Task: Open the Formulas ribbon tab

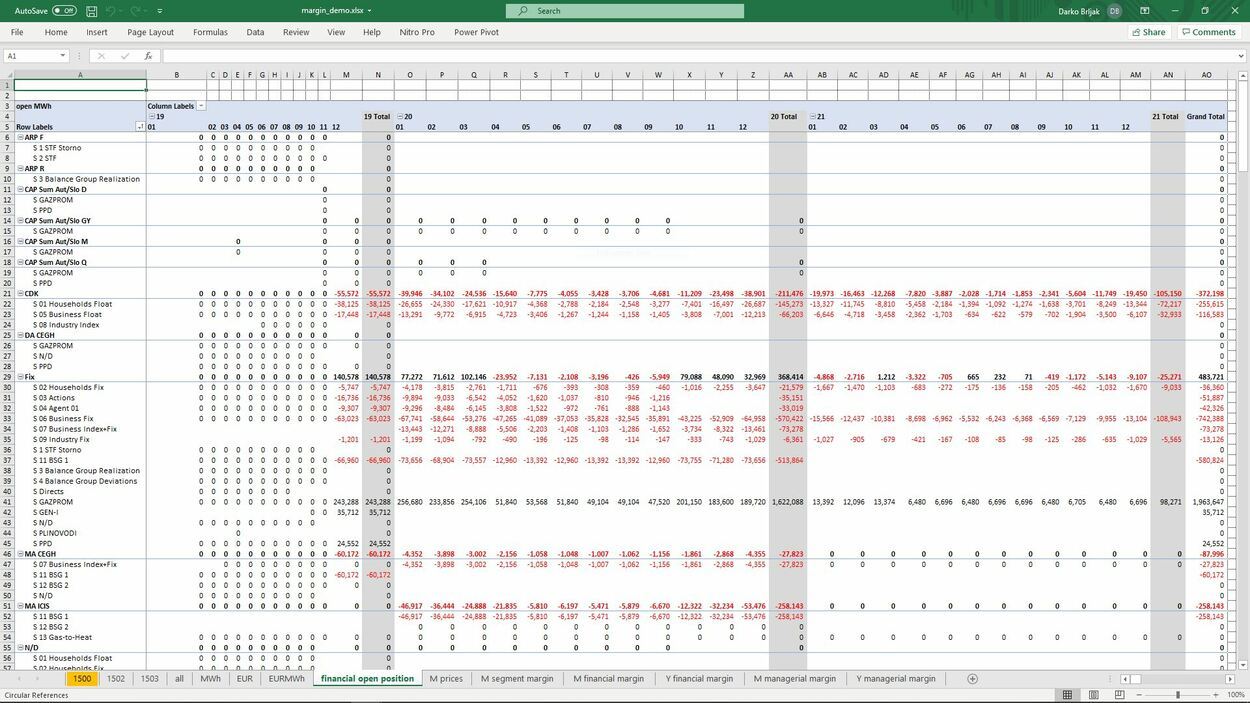Action: coord(210,31)
